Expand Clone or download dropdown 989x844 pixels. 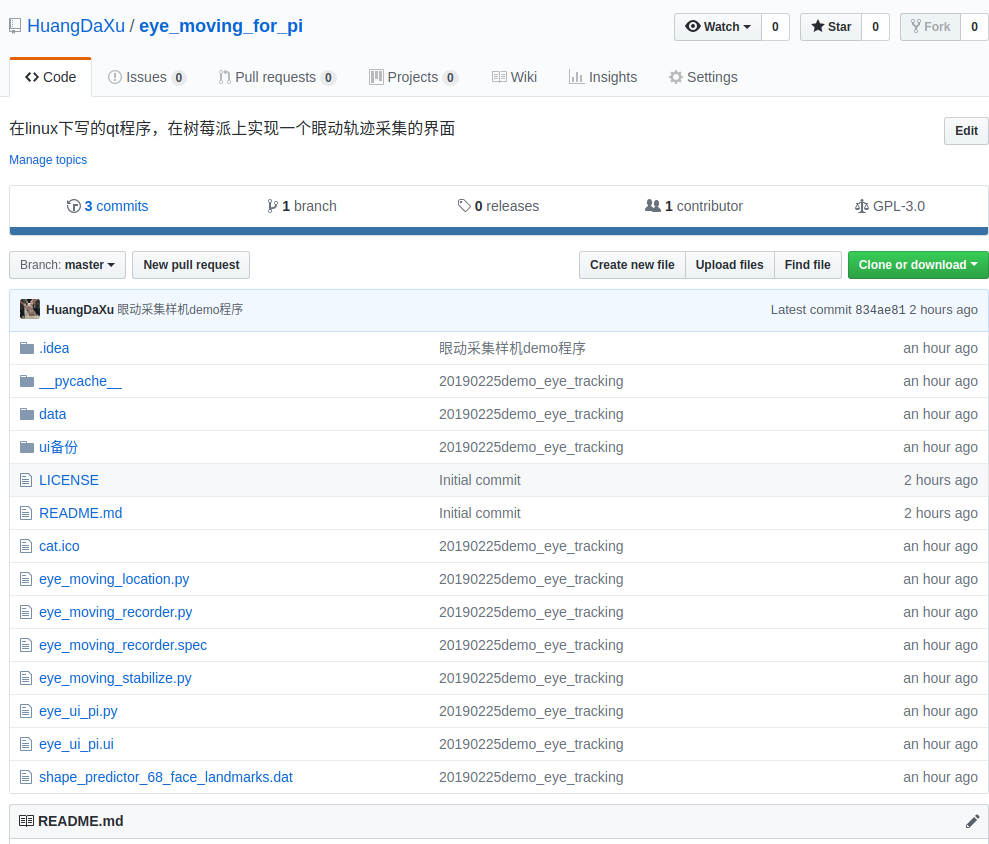(918, 265)
